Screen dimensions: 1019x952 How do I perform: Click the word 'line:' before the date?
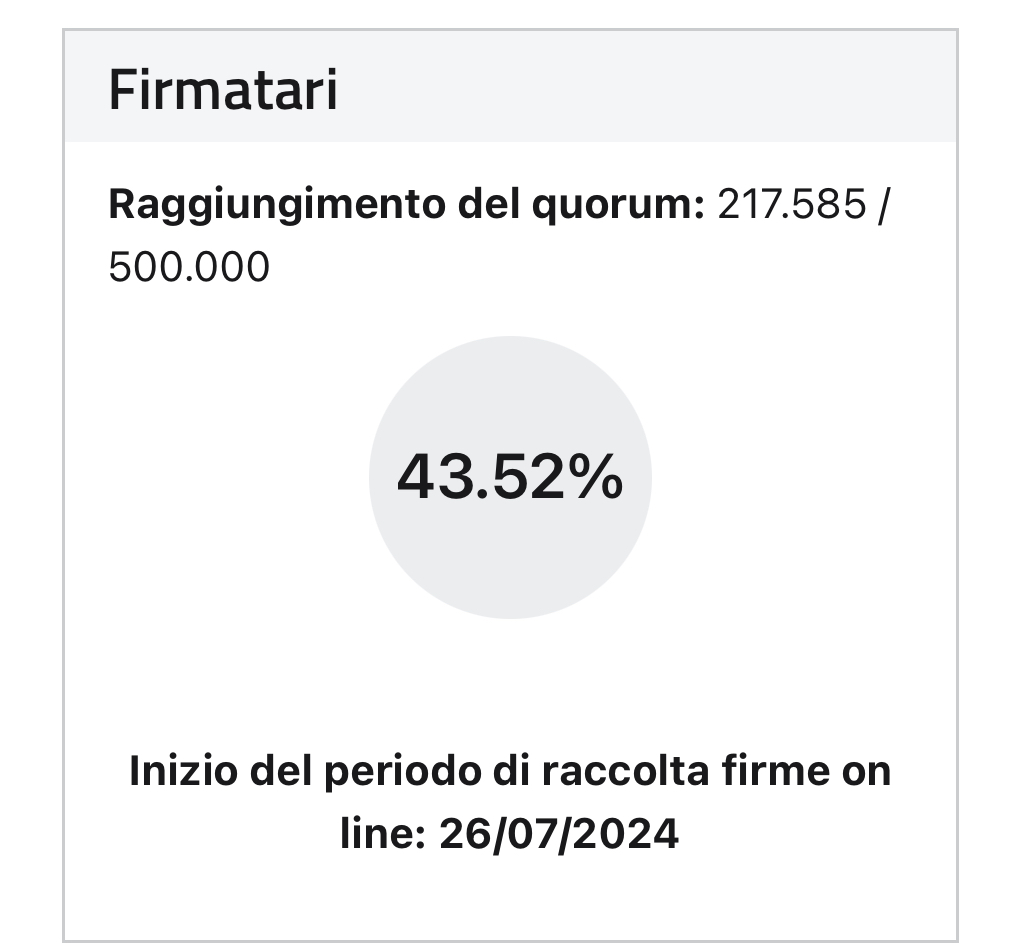pos(383,834)
